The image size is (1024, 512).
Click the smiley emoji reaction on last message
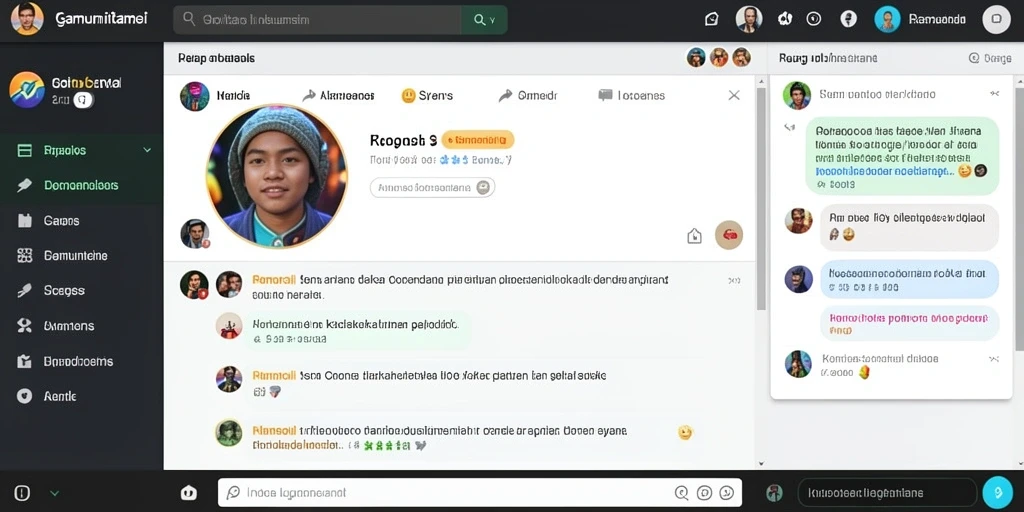684,432
